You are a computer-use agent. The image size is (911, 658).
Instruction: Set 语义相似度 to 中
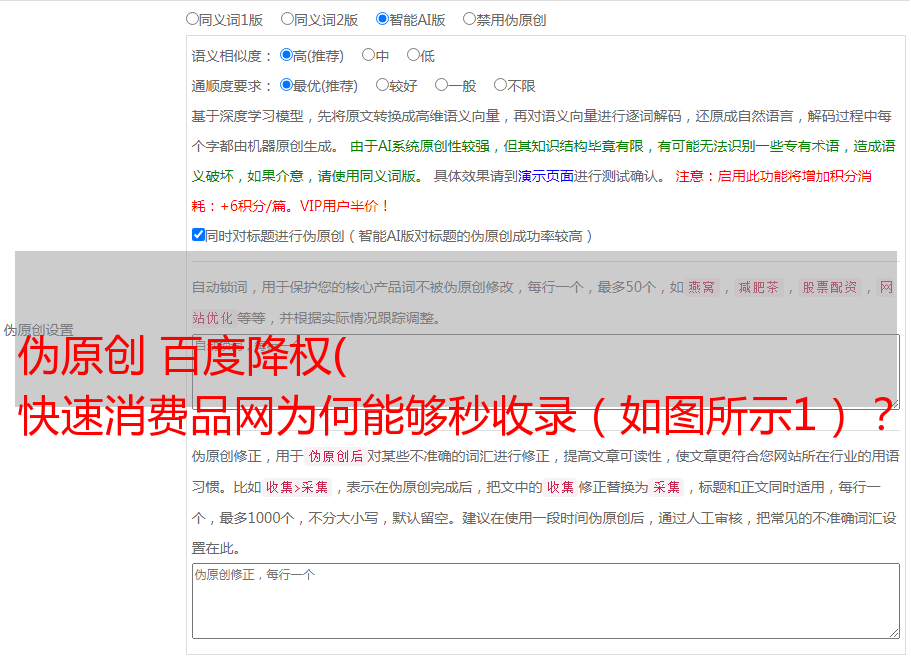[x=368, y=55]
